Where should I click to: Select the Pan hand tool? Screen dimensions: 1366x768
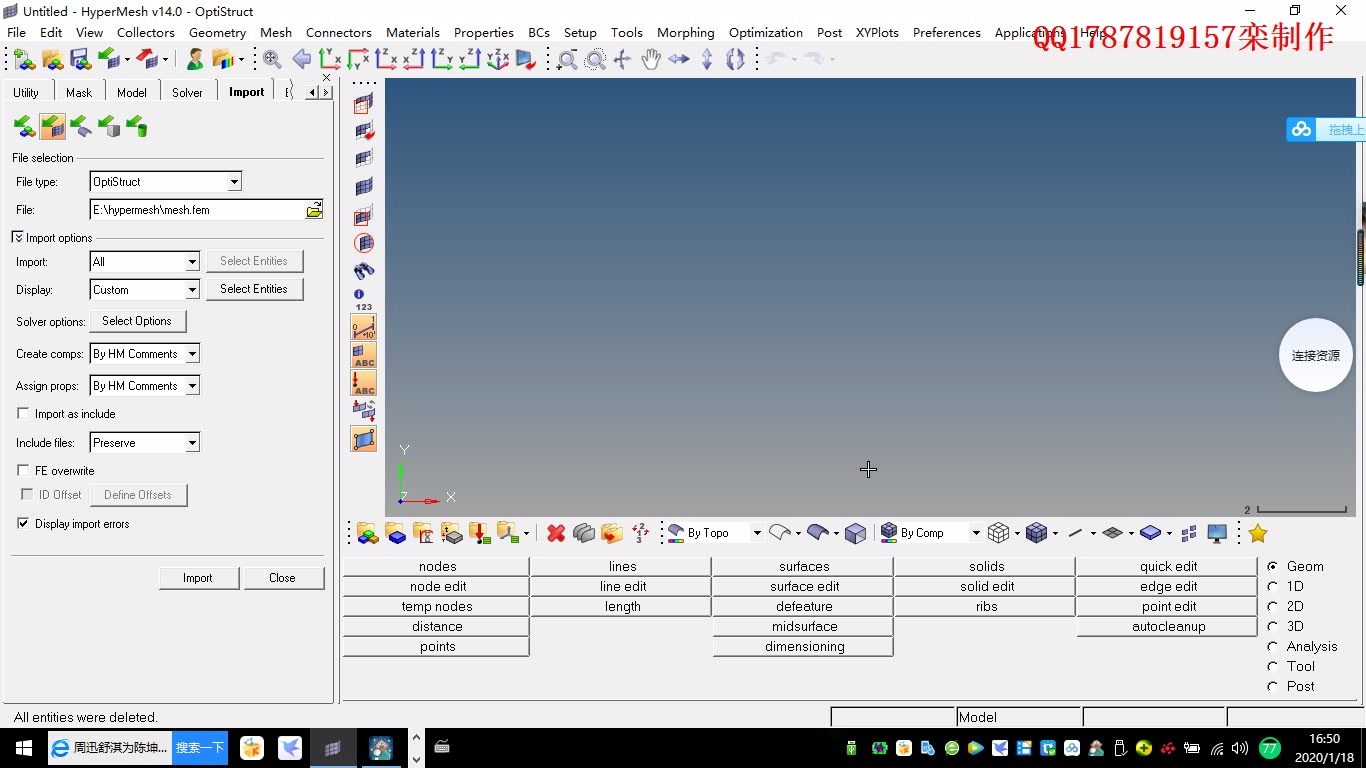click(651, 60)
